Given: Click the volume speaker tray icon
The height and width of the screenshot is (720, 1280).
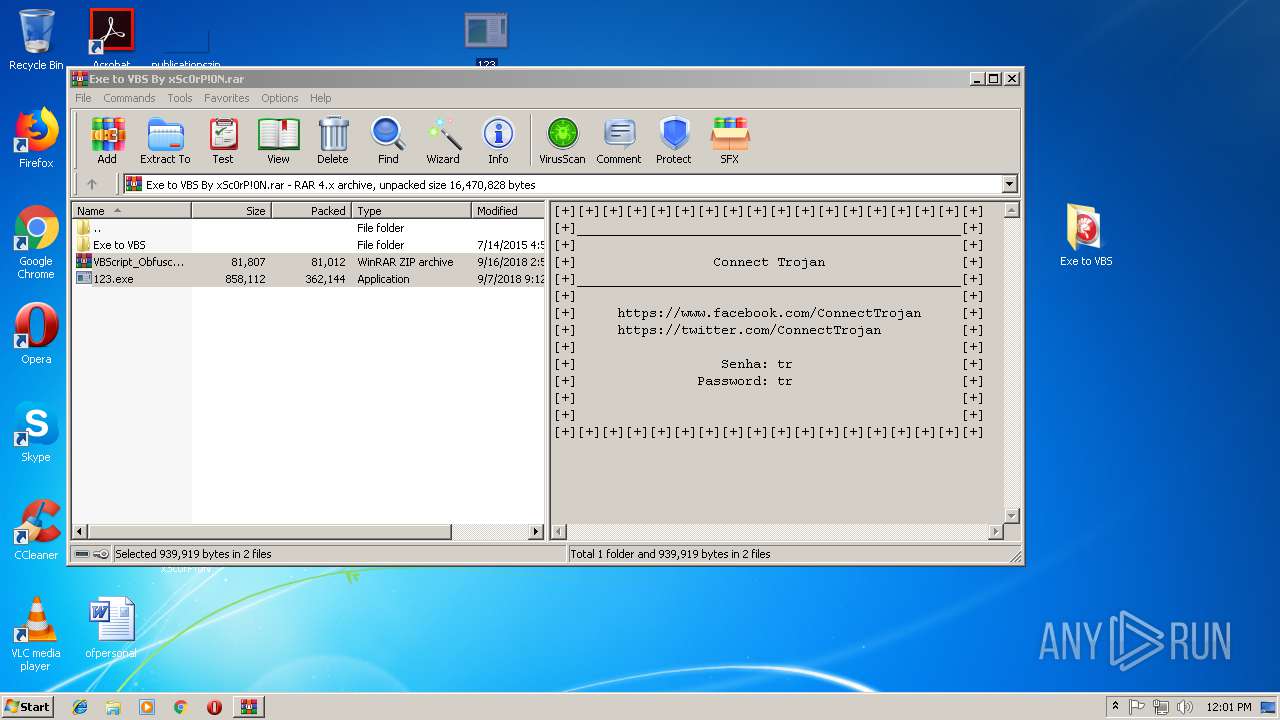Looking at the screenshot, I should pyautogui.click(x=1185, y=707).
